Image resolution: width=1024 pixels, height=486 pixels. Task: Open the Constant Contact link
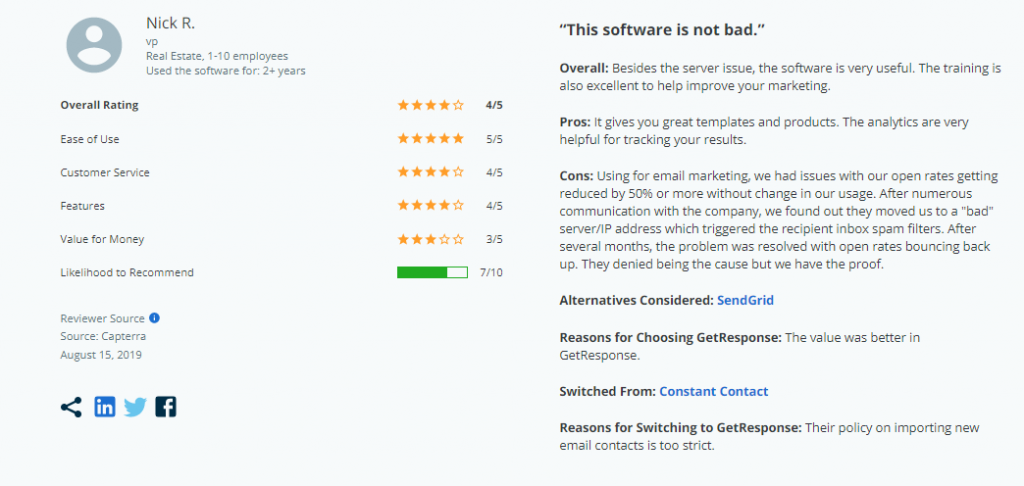click(x=713, y=391)
